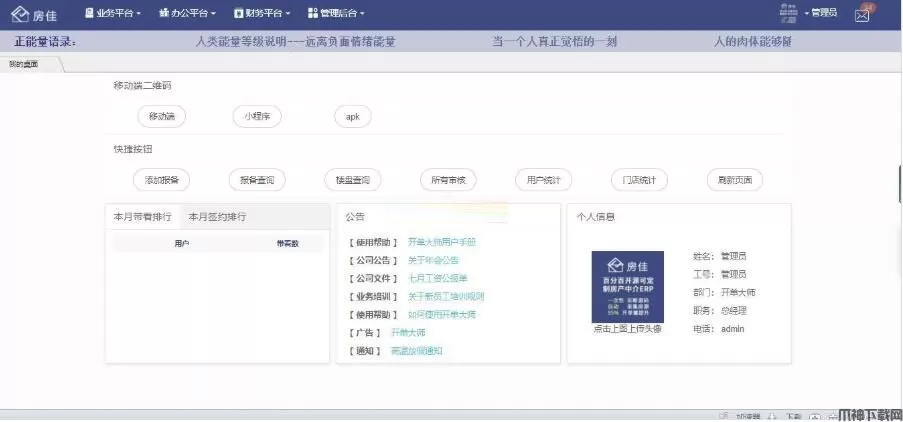Screen dimensions: 903x422
Task: Open the 用户统计 shortcut
Action: coord(544,181)
